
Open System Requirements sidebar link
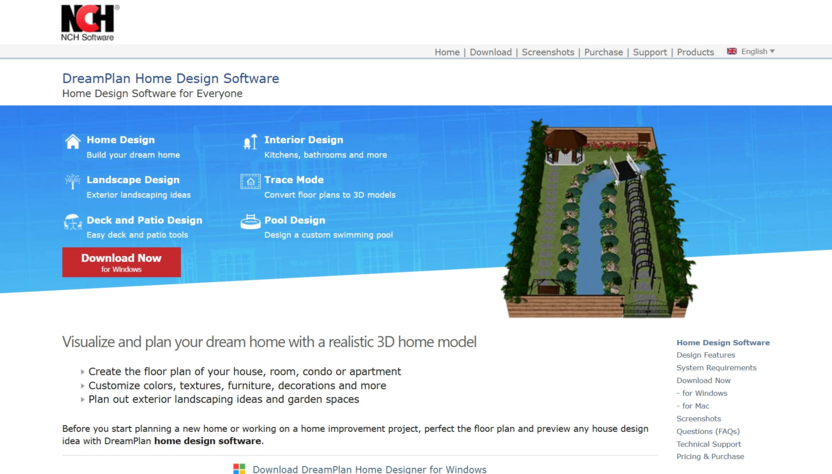(x=716, y=368)
